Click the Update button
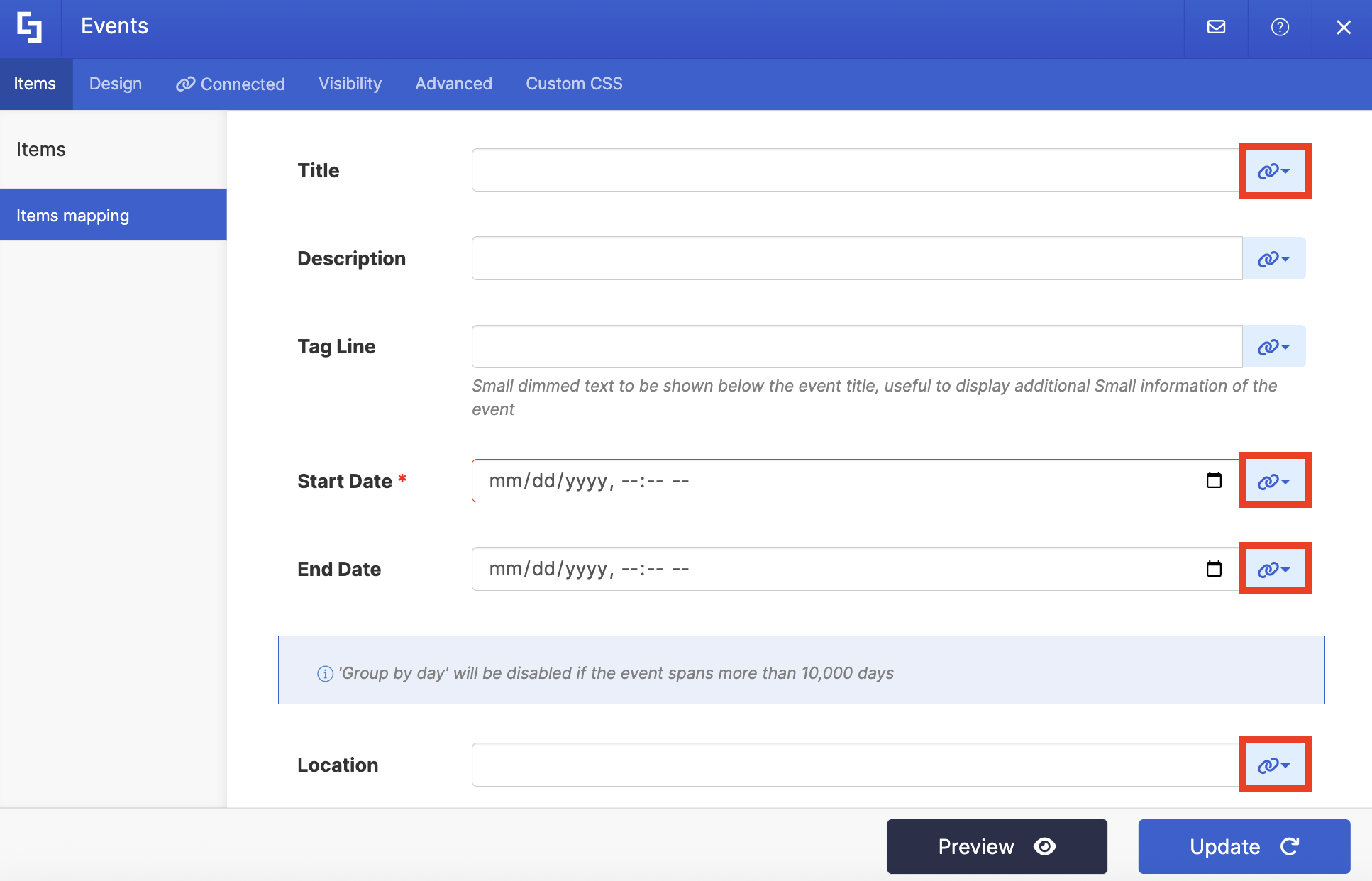This screenshot has height=881, width=1372. click(x=1244, y=846)
